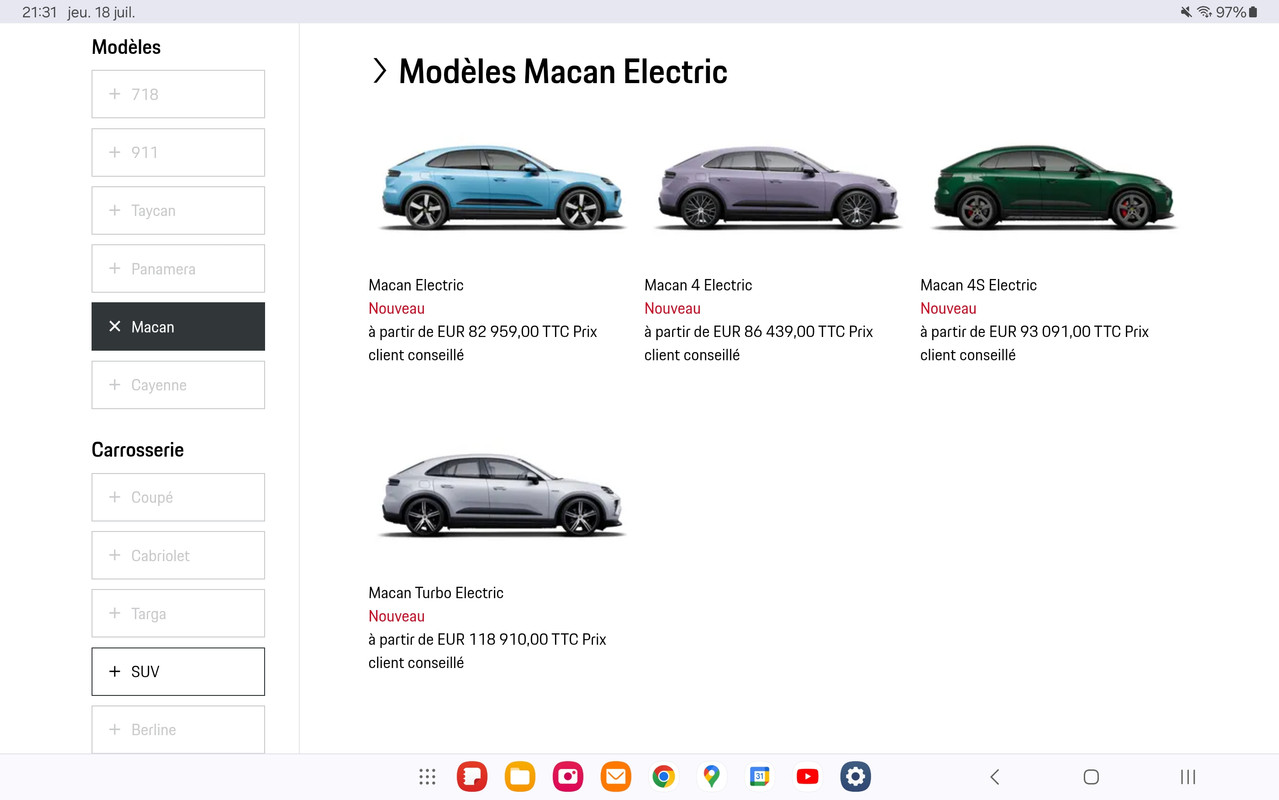Open the green Macan 4S Electric image
The image size is (1279, 800).
[1053, 188]
